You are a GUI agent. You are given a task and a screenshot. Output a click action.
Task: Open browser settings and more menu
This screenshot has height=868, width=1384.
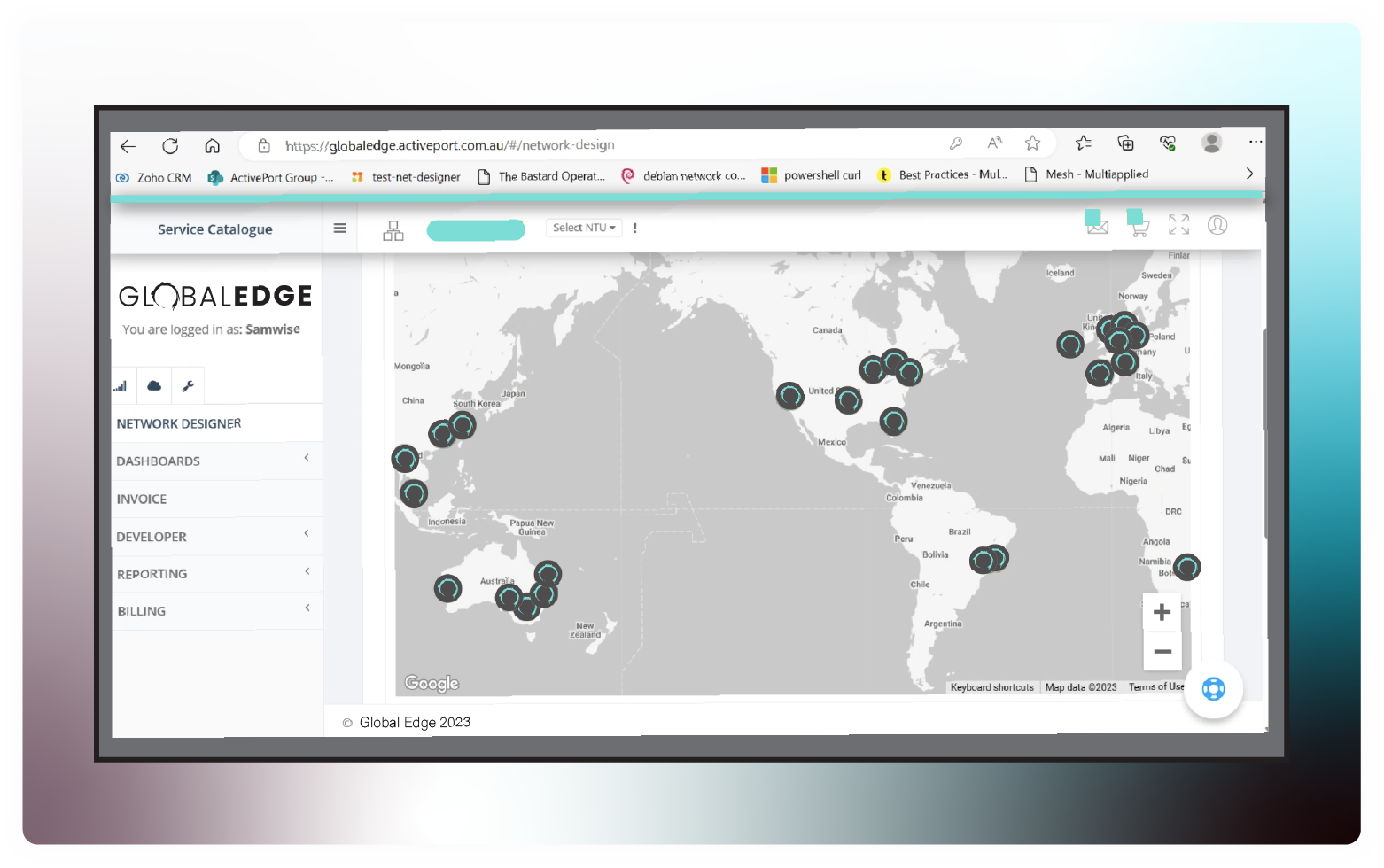tap(1256, 142)
